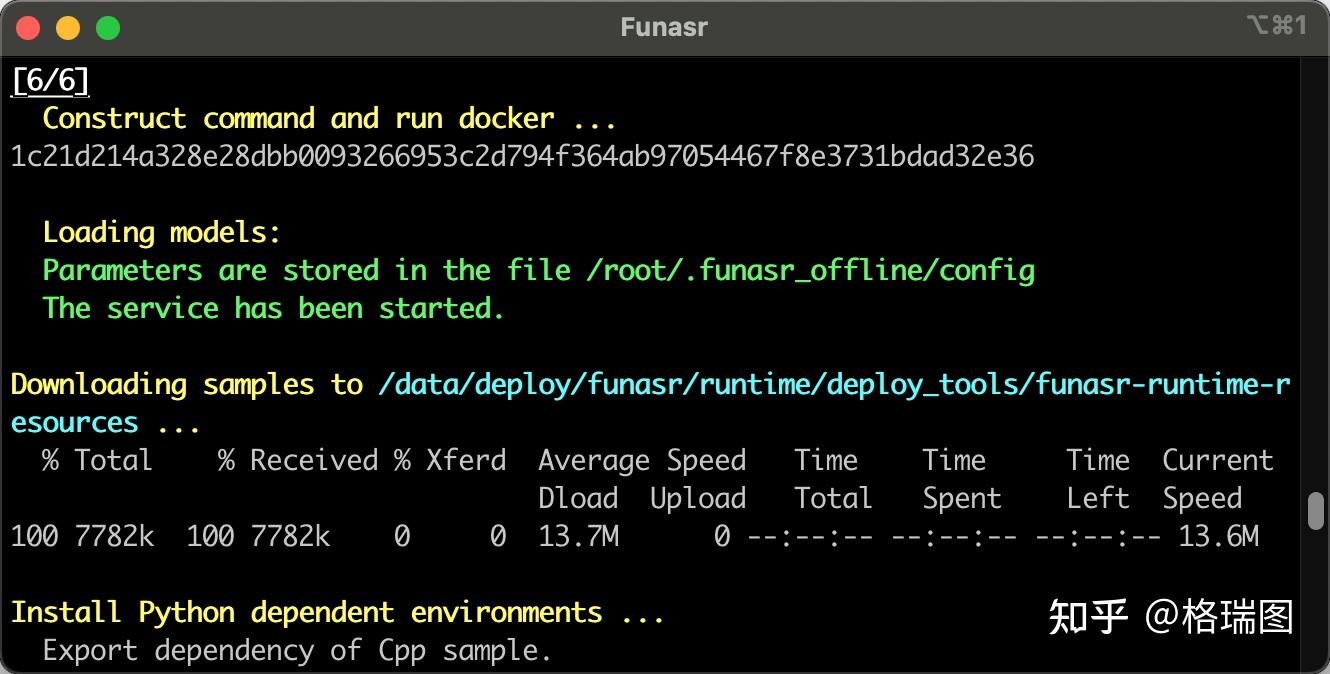
Task: Click the [6/6] step marker
Action: [x=50, y=80]
